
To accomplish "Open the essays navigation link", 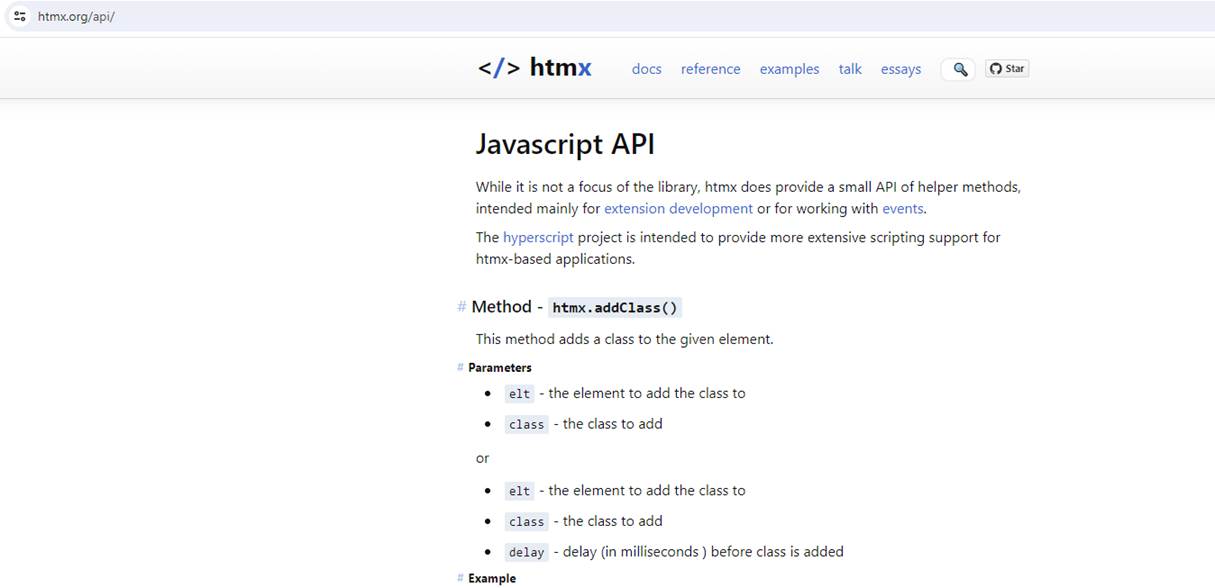I will (x=901, y=69).
